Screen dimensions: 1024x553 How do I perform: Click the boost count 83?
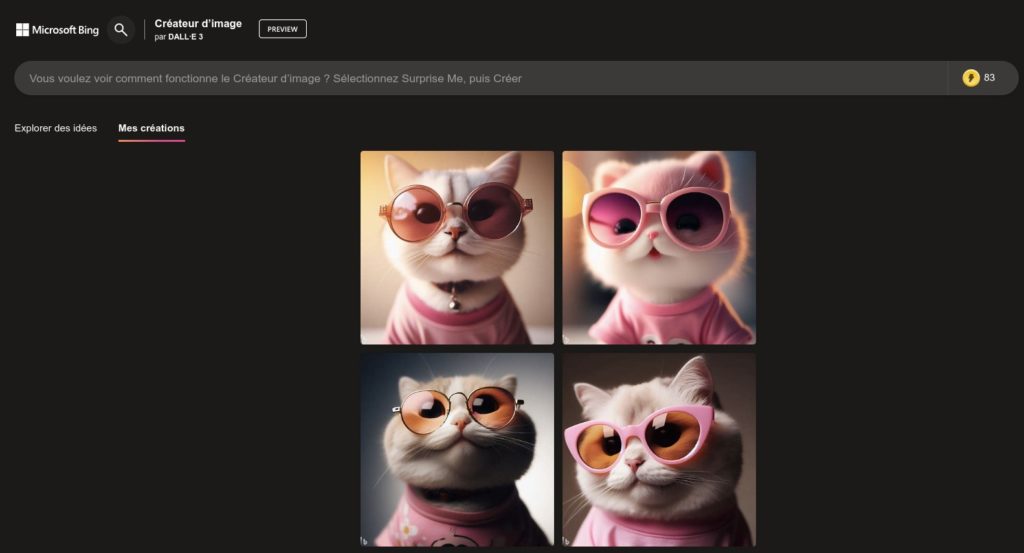point(989,78)
